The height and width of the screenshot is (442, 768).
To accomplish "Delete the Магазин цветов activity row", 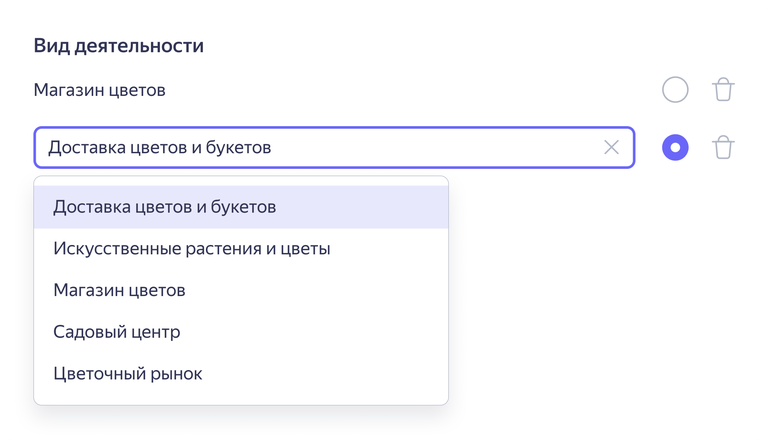I will point(723,90).
